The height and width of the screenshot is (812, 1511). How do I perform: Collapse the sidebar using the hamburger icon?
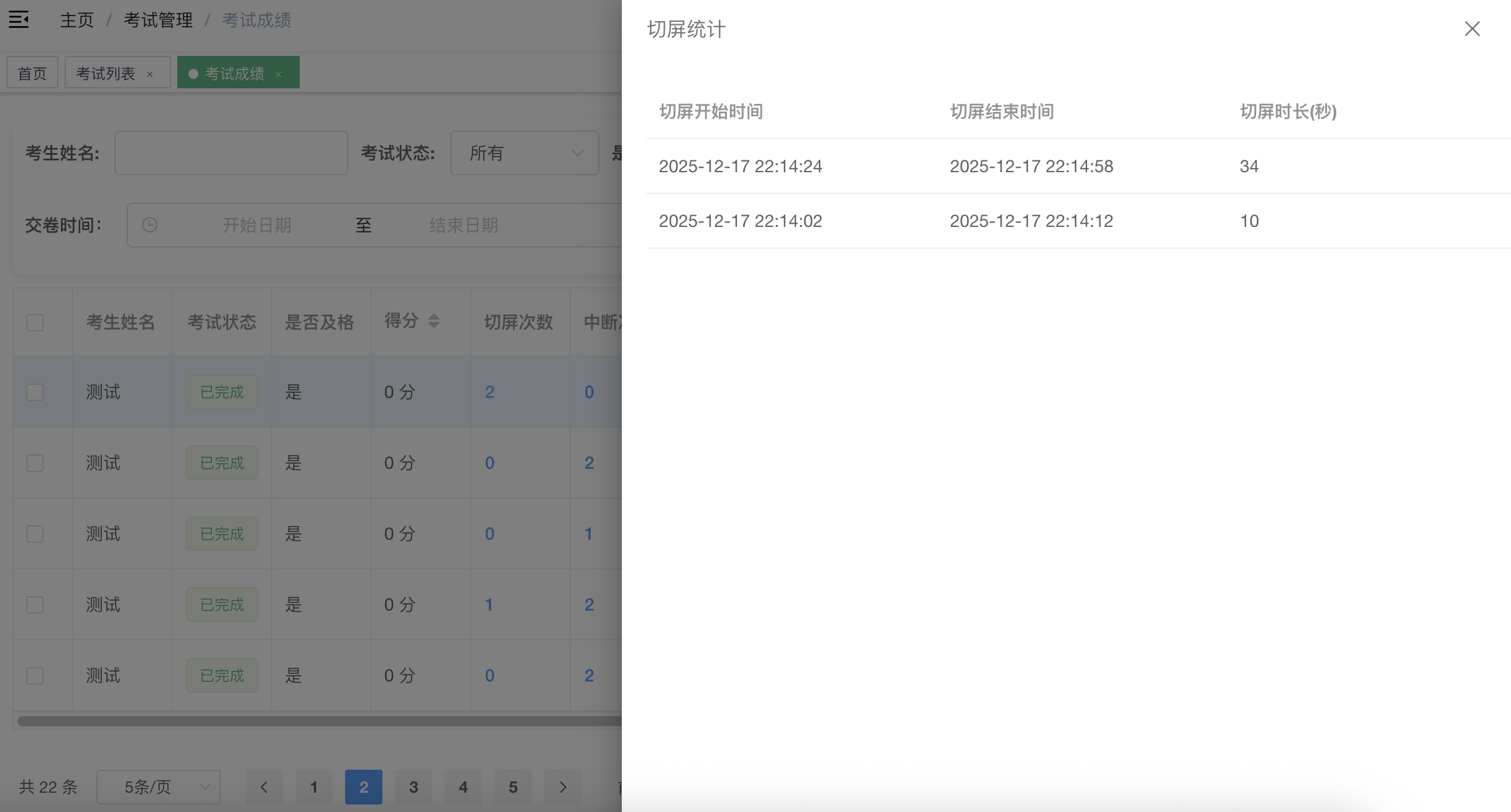pos(19,19)
